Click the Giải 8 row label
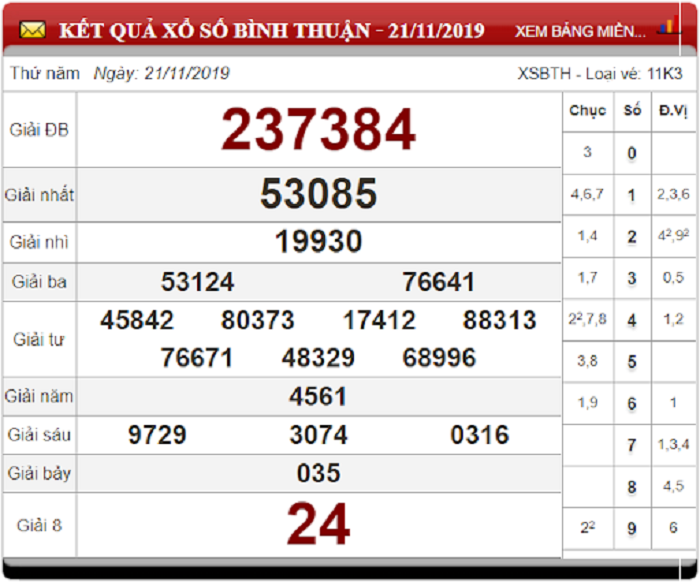 [x=39, y=525]
